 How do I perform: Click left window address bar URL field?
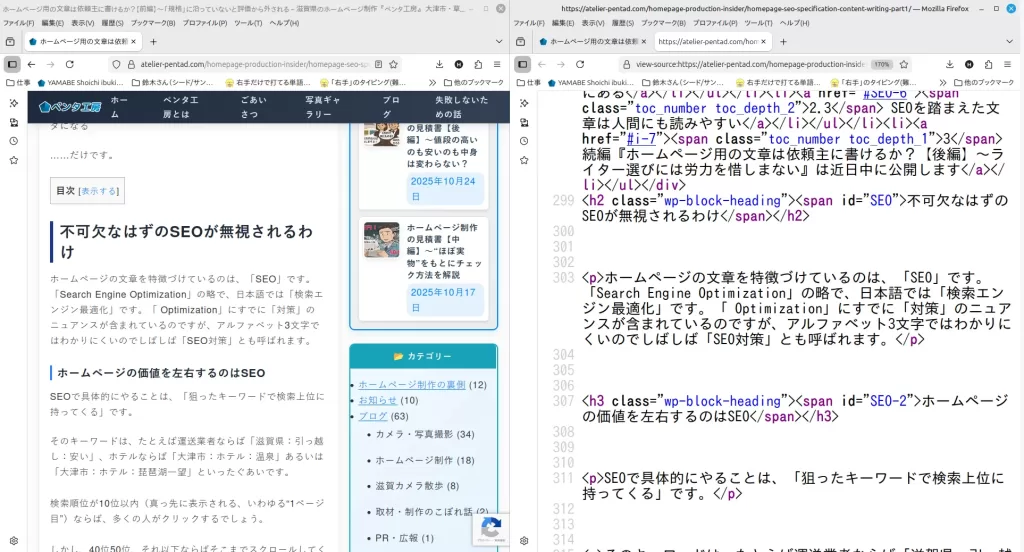pos(255,64)
